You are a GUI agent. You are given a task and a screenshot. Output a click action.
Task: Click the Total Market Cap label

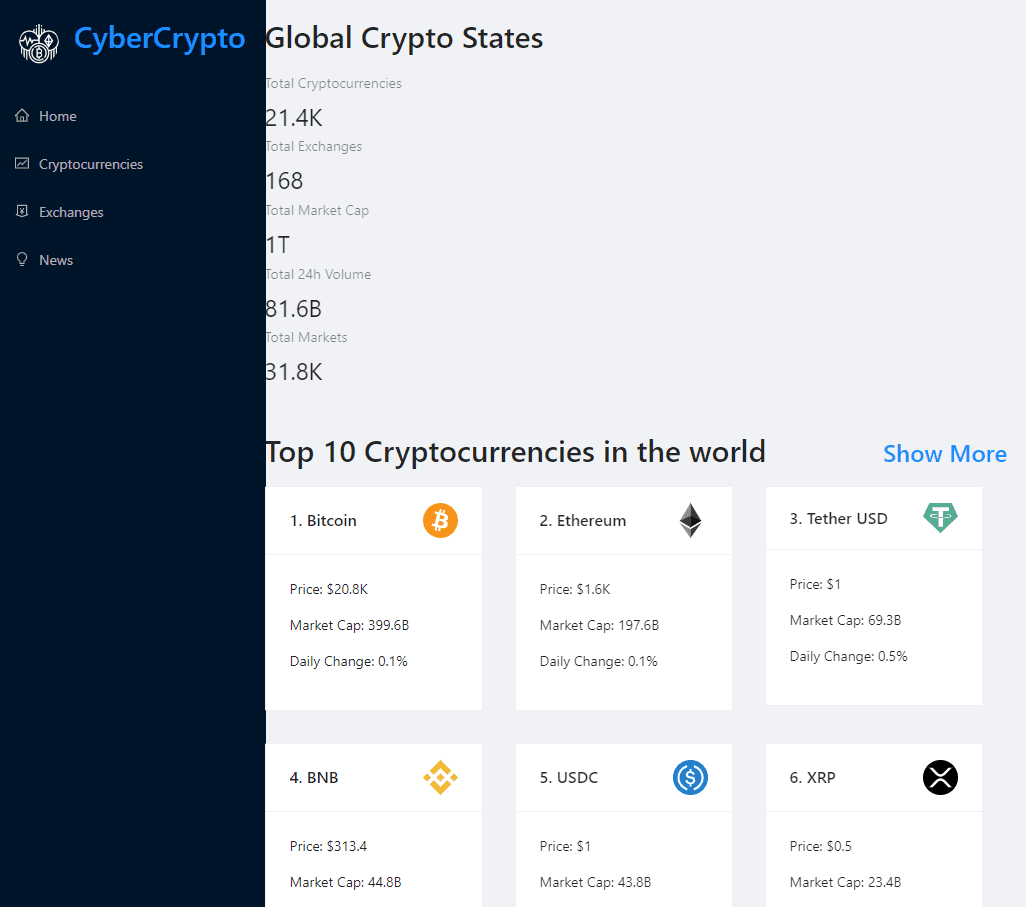[x=317, y=210]
